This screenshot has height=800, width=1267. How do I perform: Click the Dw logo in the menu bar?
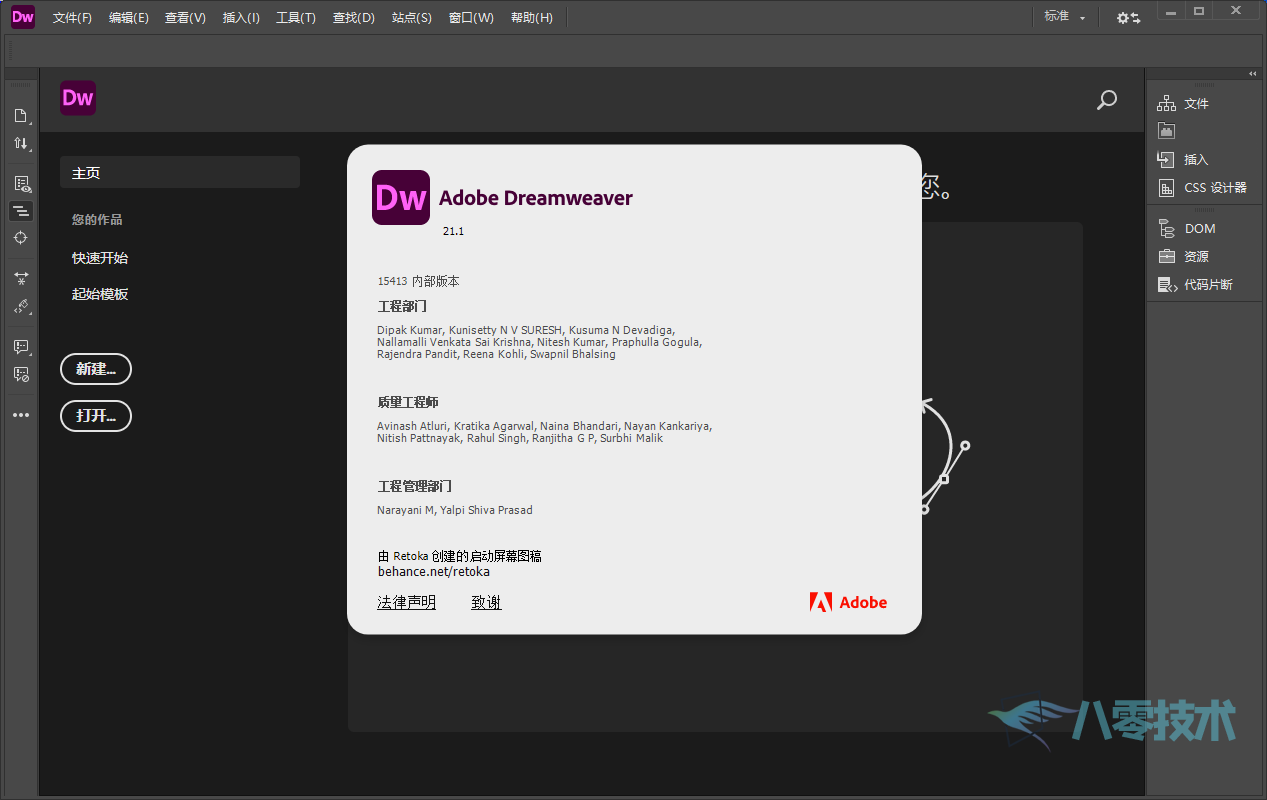pos(22,17)
